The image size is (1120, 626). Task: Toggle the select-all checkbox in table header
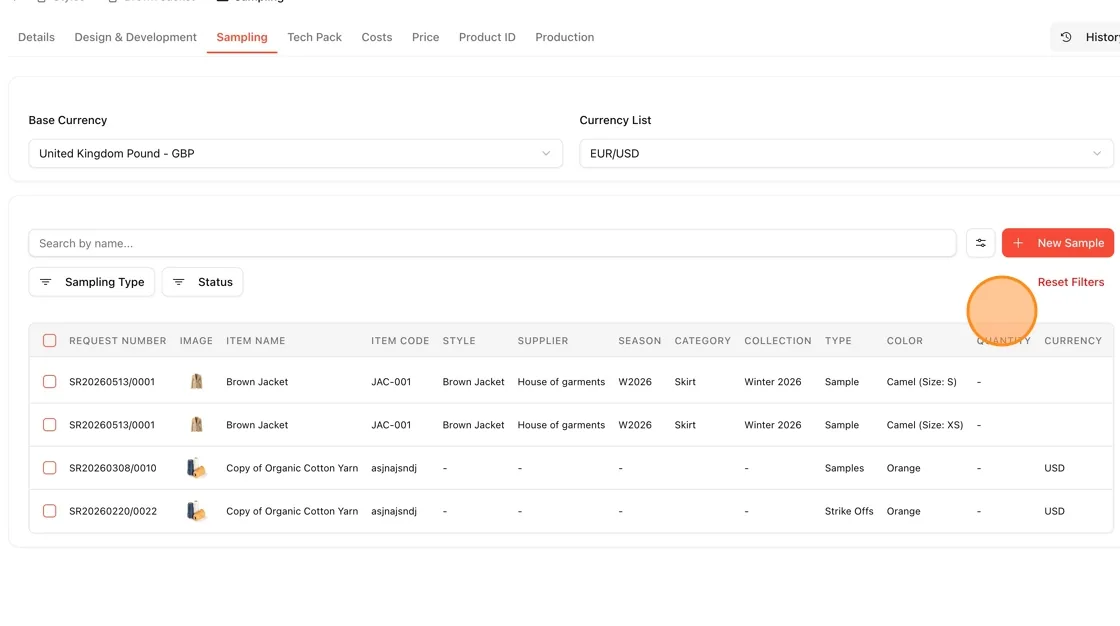(x=49, y=341)
